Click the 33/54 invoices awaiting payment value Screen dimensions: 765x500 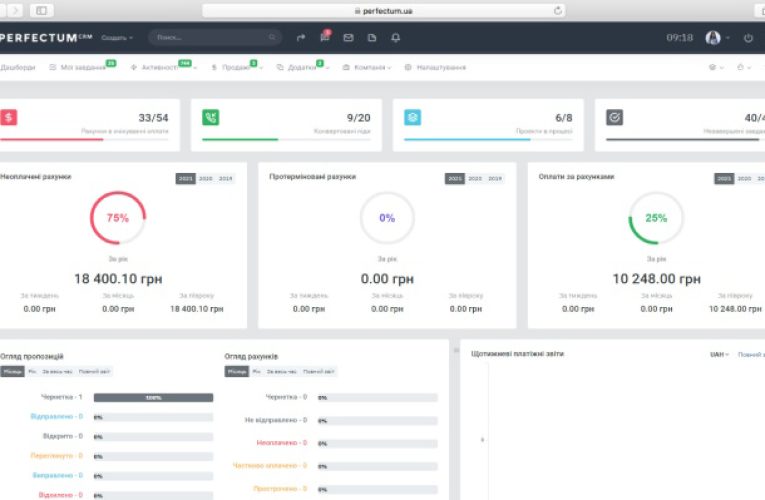(x=153, y=118)
